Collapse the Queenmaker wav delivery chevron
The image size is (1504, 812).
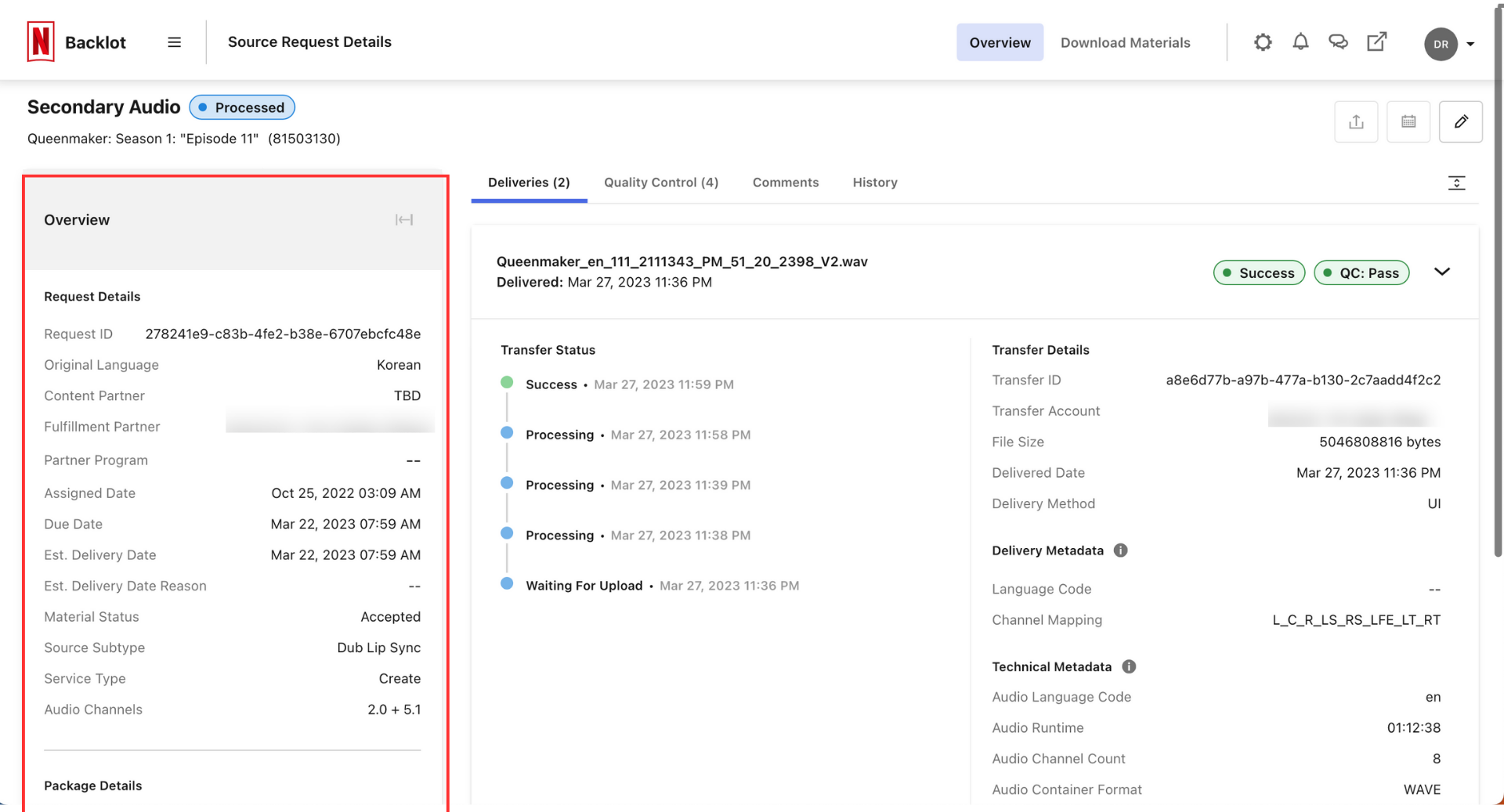(1442, 272)
